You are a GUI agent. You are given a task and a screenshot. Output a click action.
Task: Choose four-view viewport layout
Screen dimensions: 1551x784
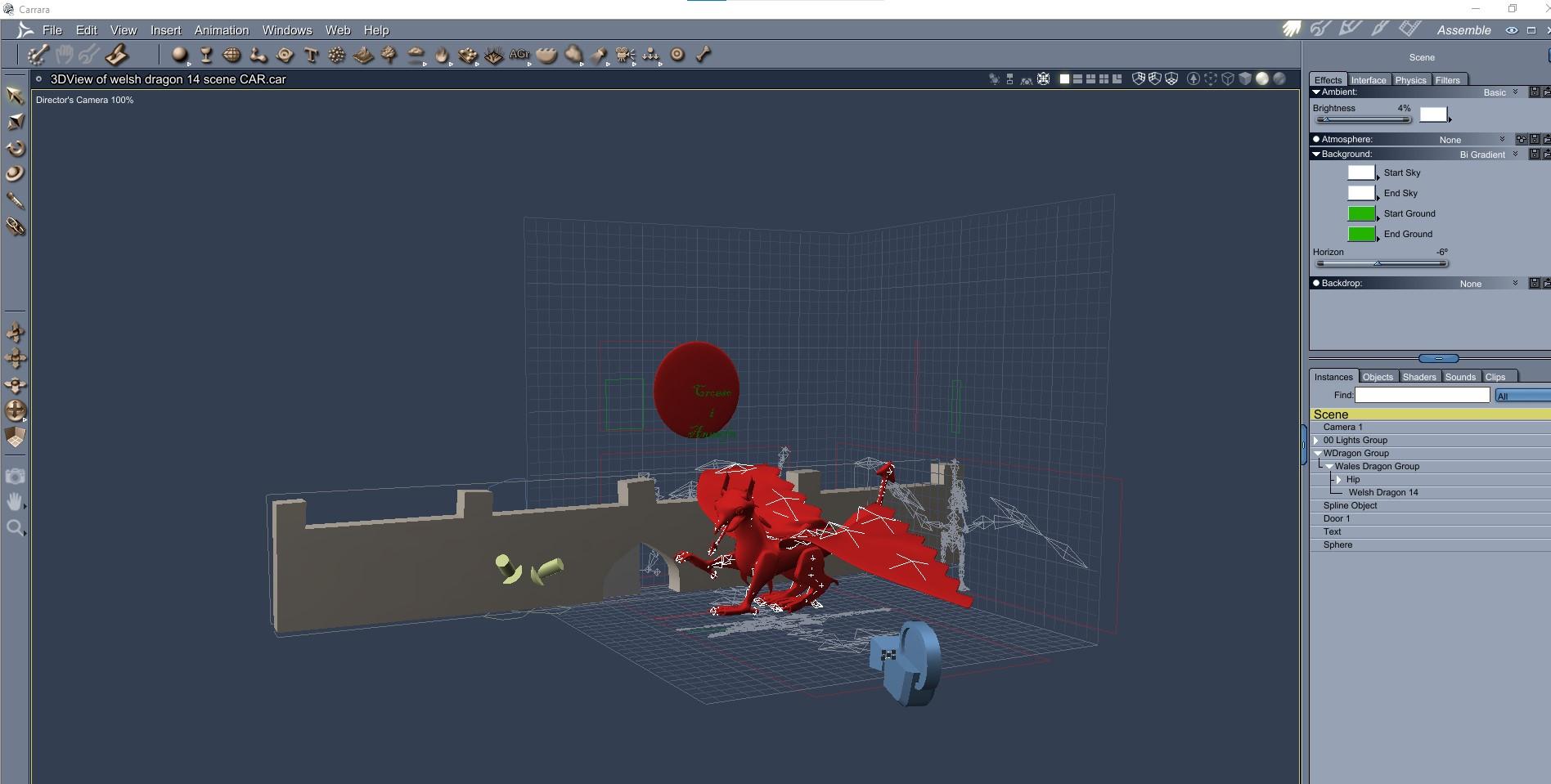[1104, 79]
